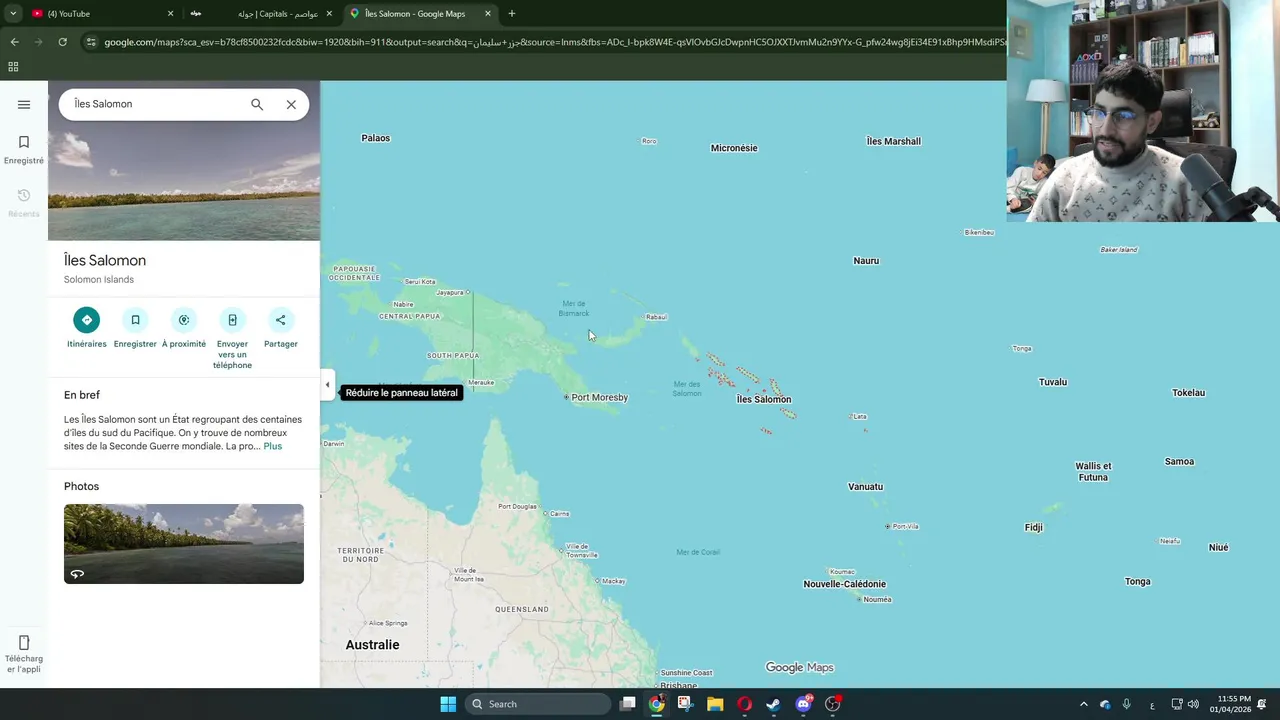Viewport: 1280px width, 720px height.
Task: Click the Australie map label
Action: tap(372, 645)
